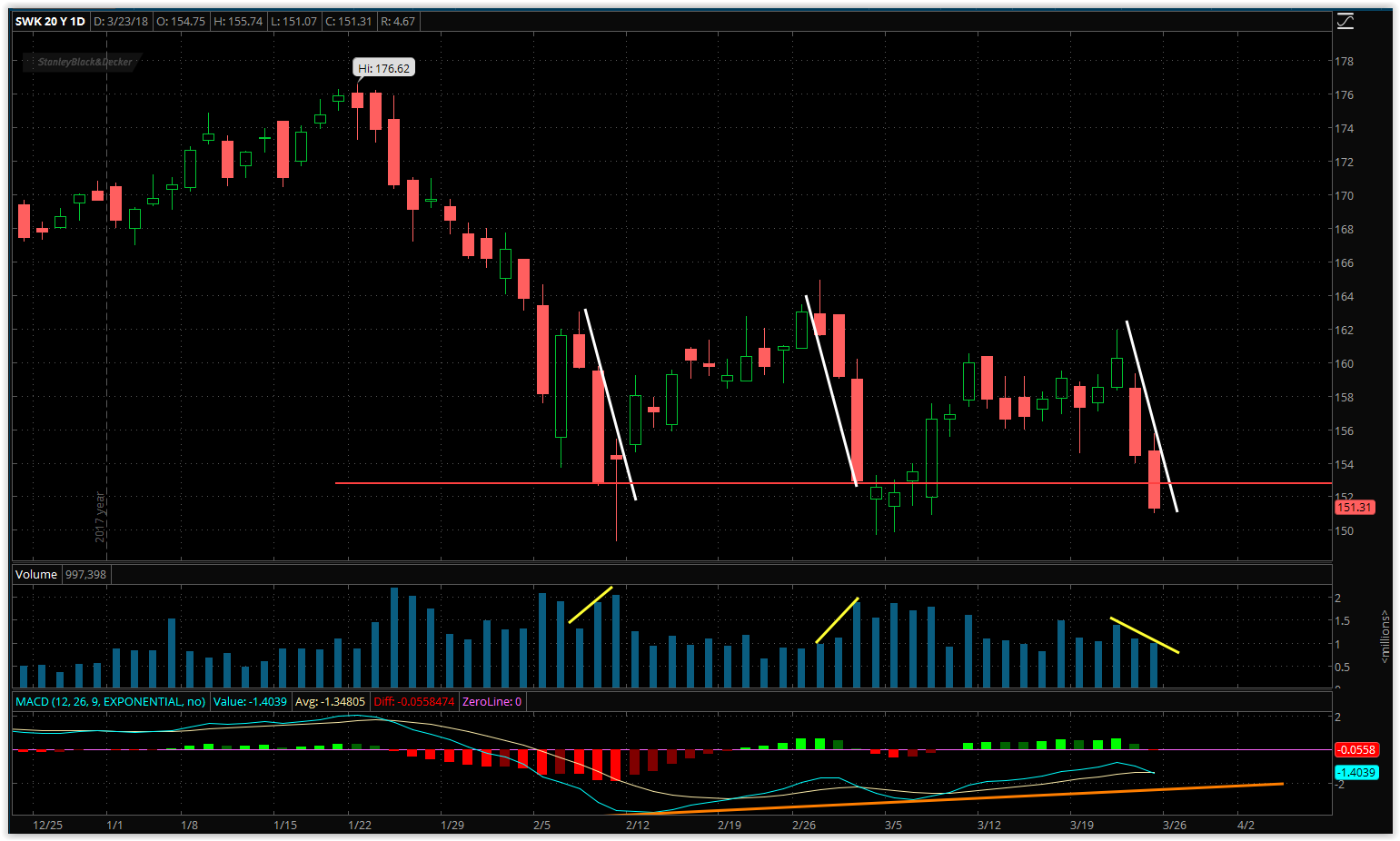Click the 2017 year vertical marker label
The image size is (1400, 841).
pos(100,518)
